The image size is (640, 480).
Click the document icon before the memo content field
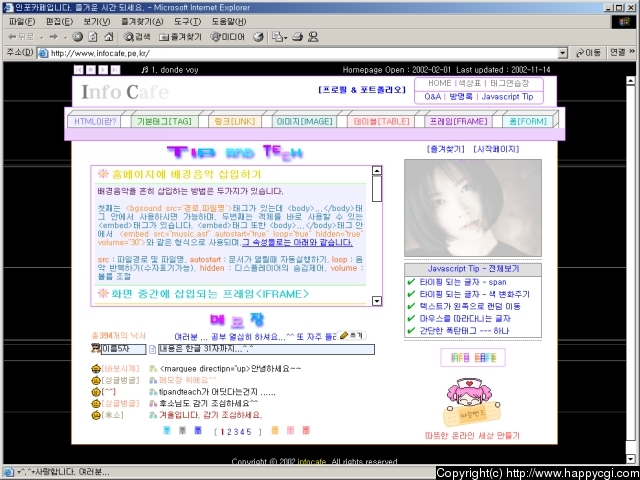tap(152, 349)
